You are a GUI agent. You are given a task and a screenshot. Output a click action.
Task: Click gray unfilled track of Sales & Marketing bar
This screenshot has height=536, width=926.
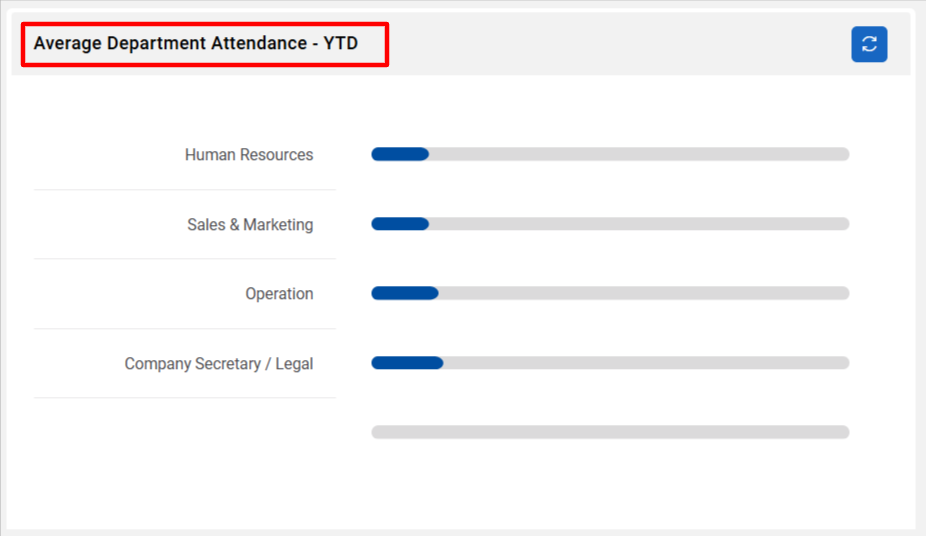pyautogui.click(x=639, y=224)
